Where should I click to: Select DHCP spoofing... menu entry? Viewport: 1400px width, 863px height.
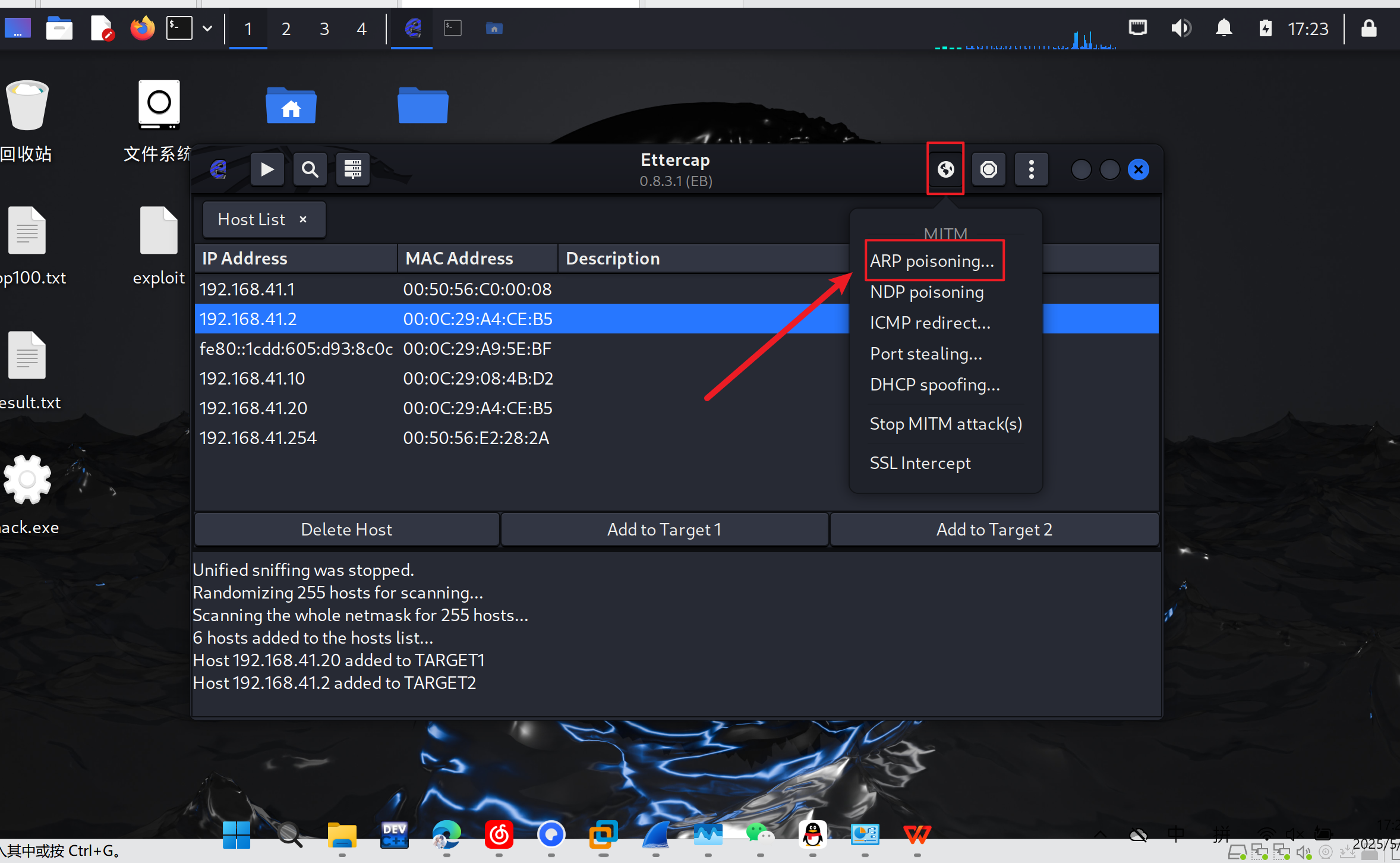(935, 385)
